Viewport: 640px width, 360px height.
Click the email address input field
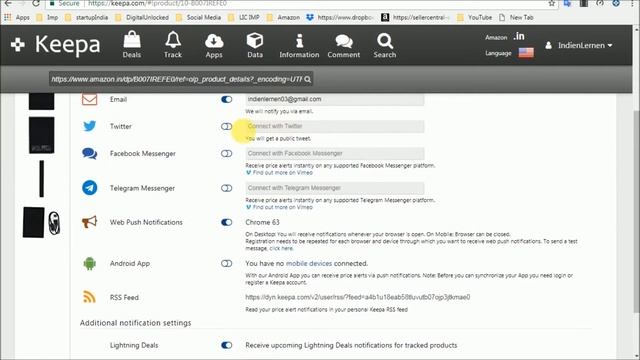pos(335,99)
